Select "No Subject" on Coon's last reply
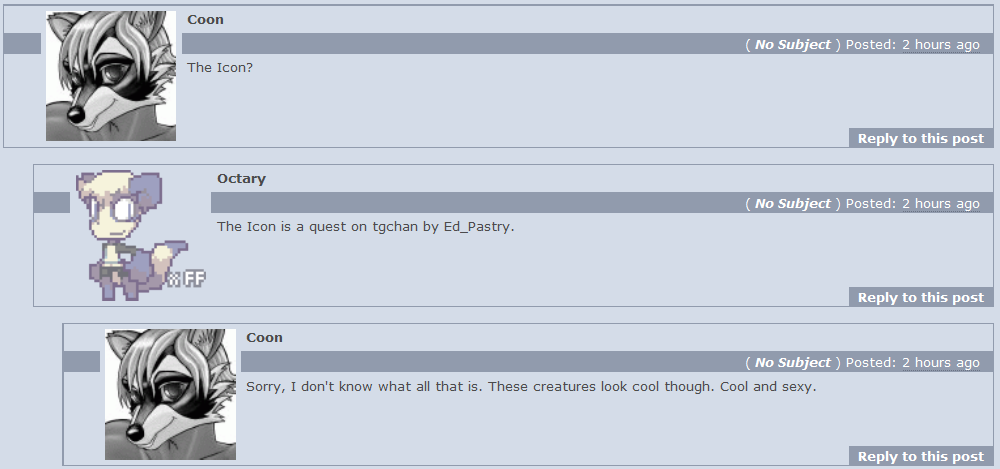Screen dimensions: 1000x469 (792, 363)
